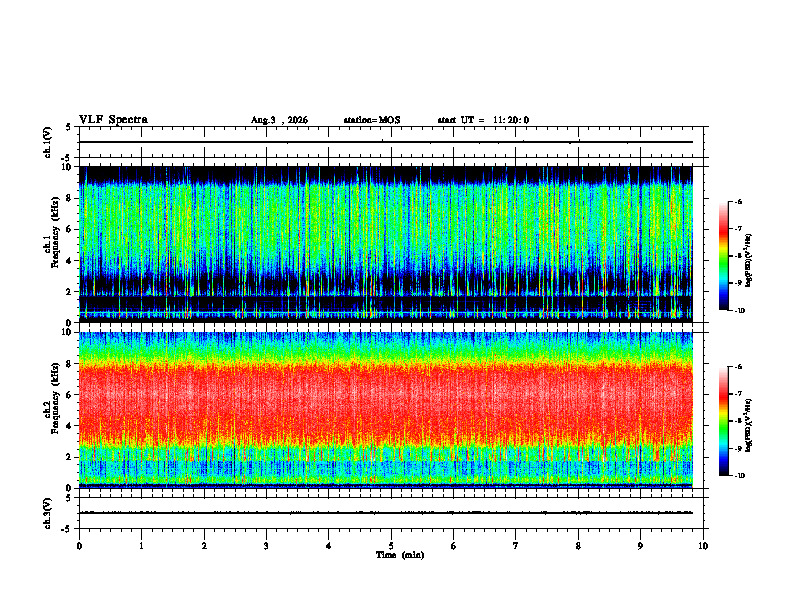The width and height of the screenshot is (792, 612).
Task: Click the ch.1 spectrogram panel
Action: [386, 244]
